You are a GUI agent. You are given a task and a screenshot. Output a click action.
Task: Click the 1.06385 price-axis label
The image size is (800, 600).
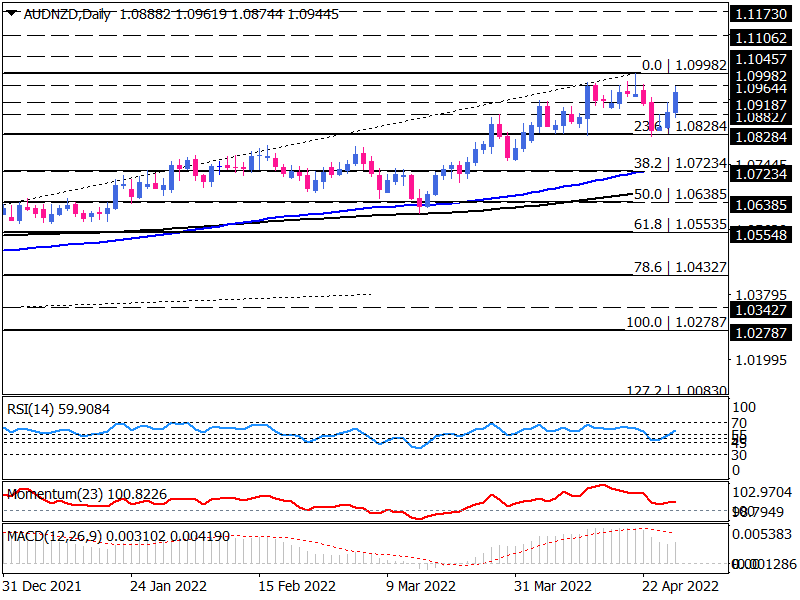[761, 205]
